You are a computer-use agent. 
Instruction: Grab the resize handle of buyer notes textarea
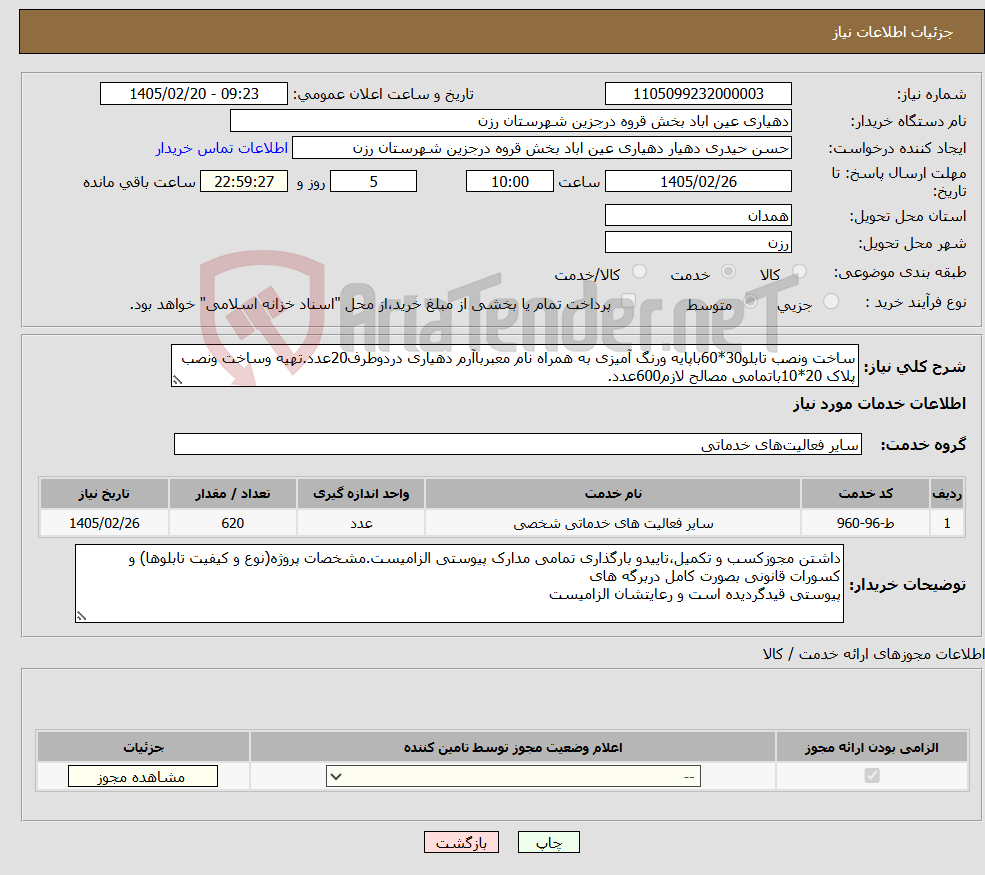pos(81,616)
